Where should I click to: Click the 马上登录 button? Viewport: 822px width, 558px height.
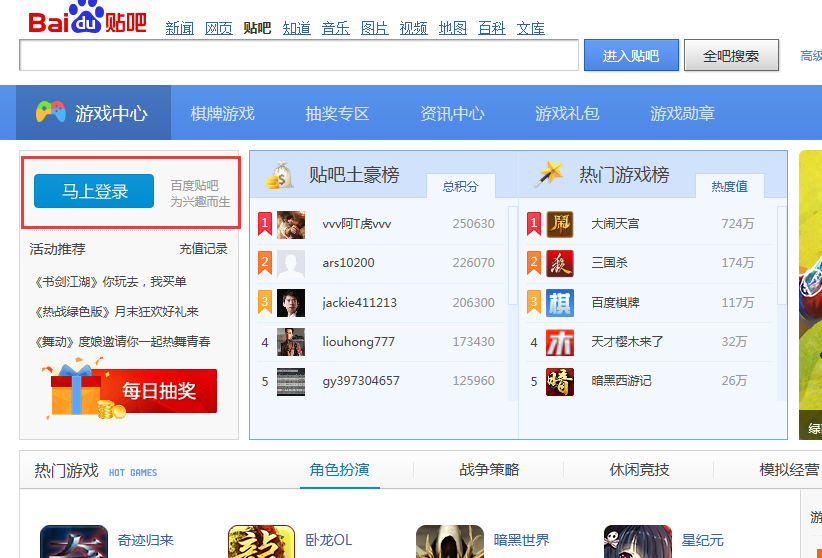click(x=94, y=191)
